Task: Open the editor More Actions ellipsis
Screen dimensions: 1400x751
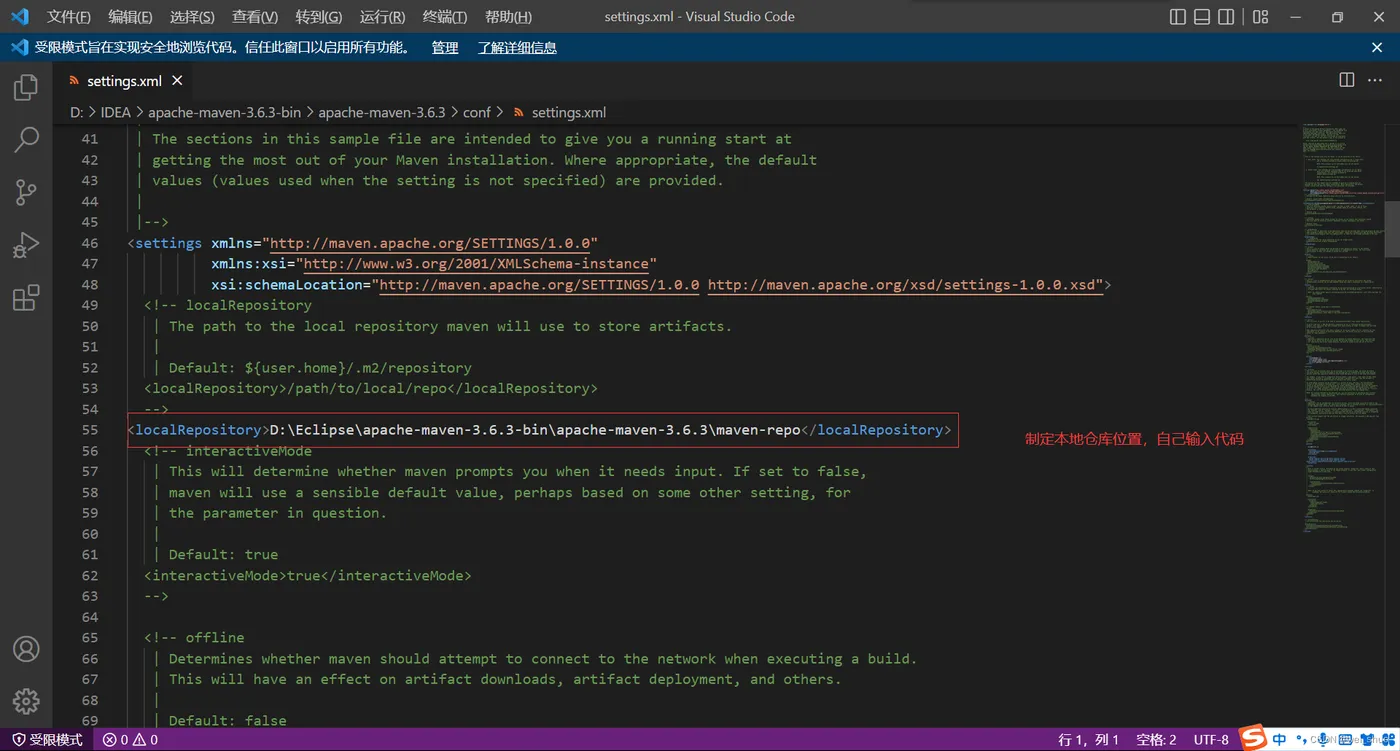Action: click(x=1377, y=80)
